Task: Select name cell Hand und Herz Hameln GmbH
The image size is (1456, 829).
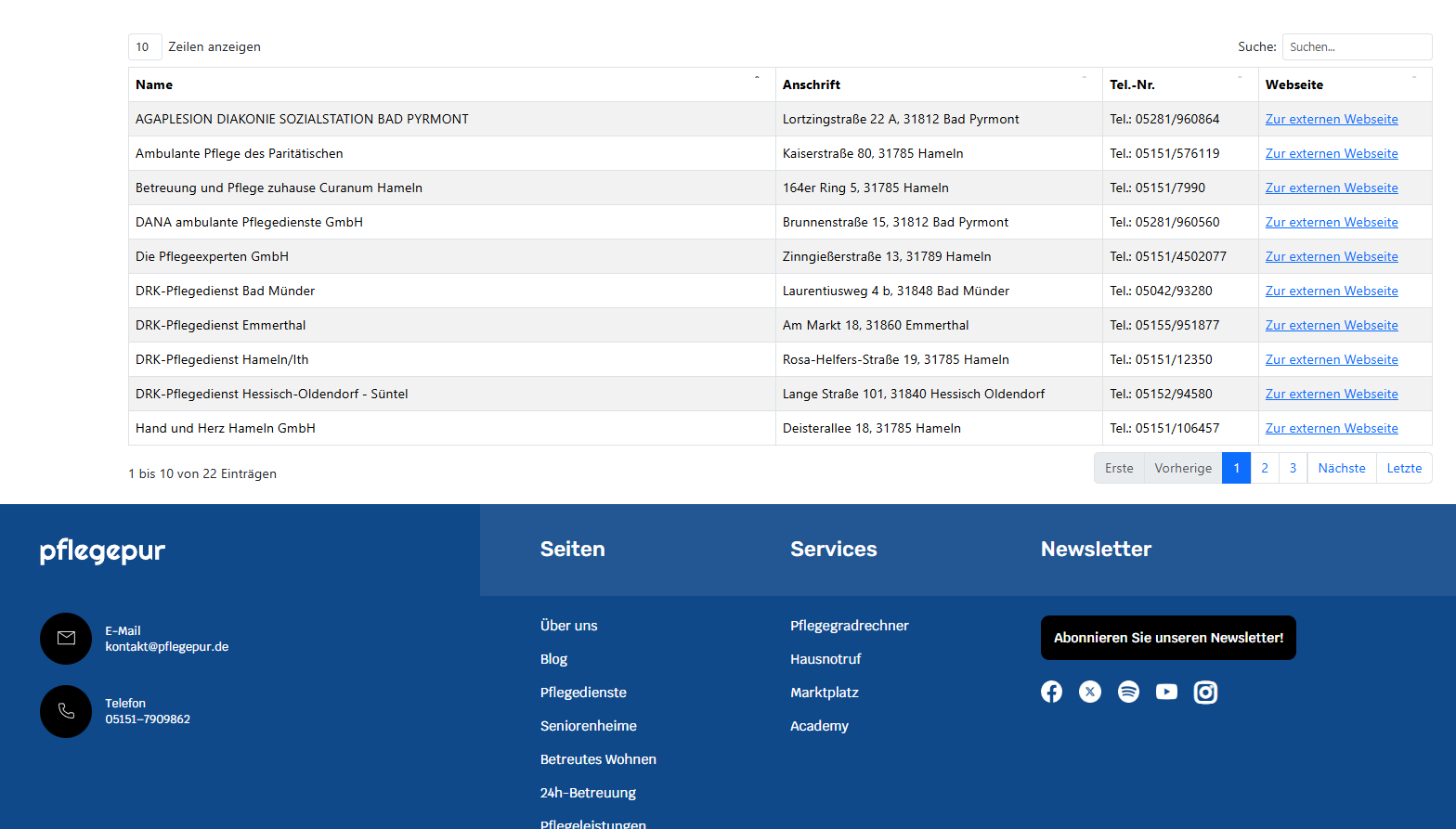Action: click(x=452, y=428)
